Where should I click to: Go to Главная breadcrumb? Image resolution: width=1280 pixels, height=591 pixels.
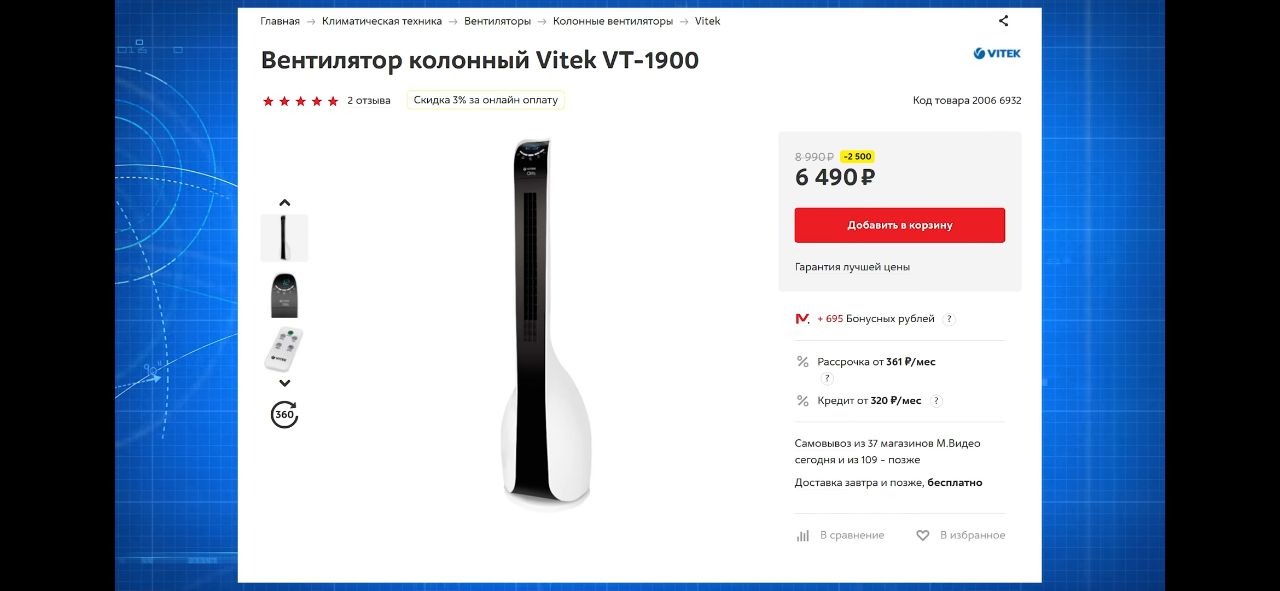pyautogui.click(x=280, y=21)
